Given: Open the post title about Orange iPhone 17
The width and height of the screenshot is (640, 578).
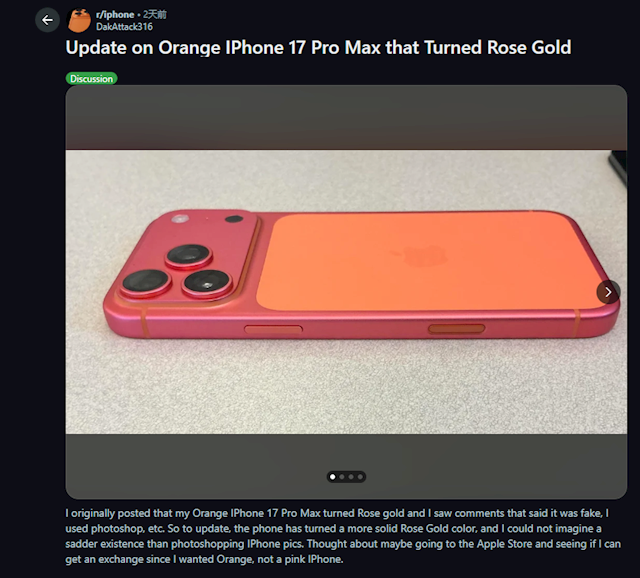Looking at the screenshot, I should [318, 48].
